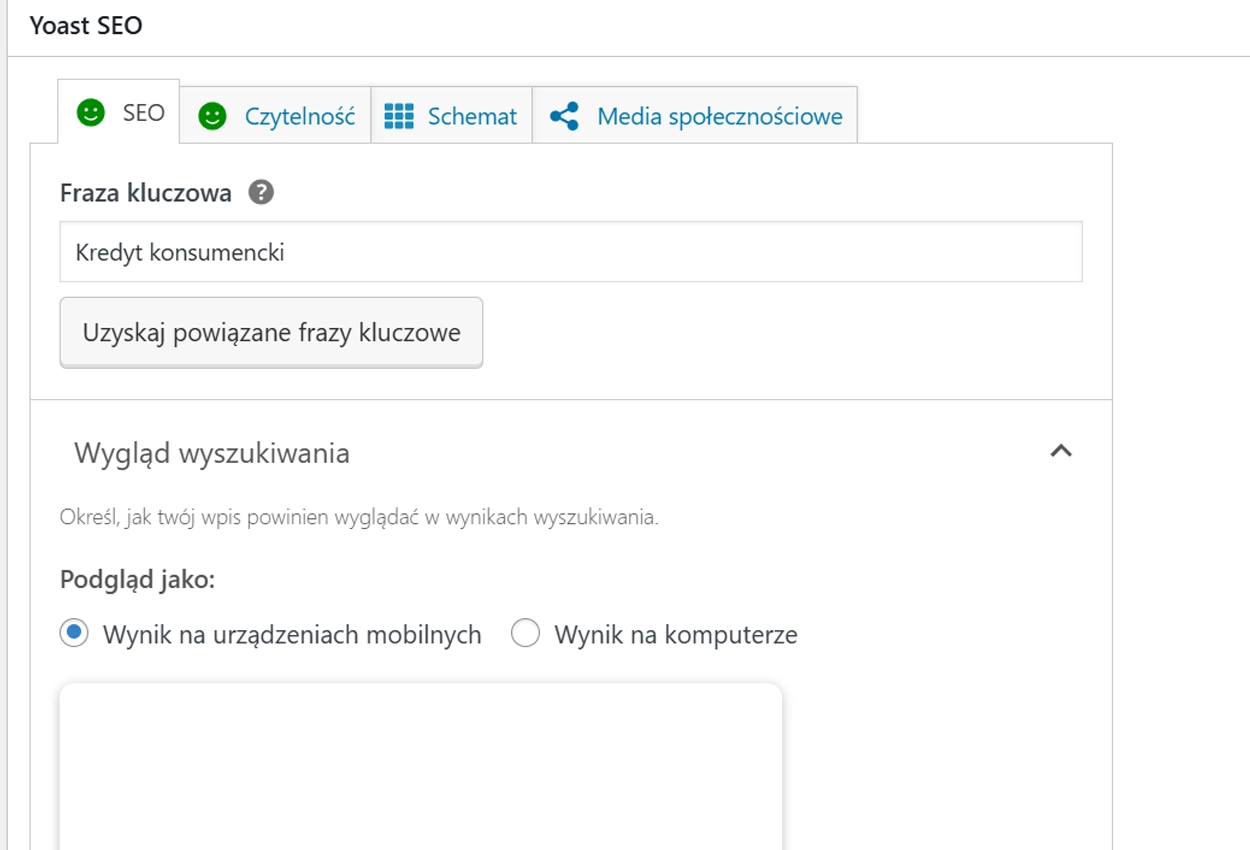Click the blue grid icon on the Schemat tab
1250x850 pixels.
[397, 115]
